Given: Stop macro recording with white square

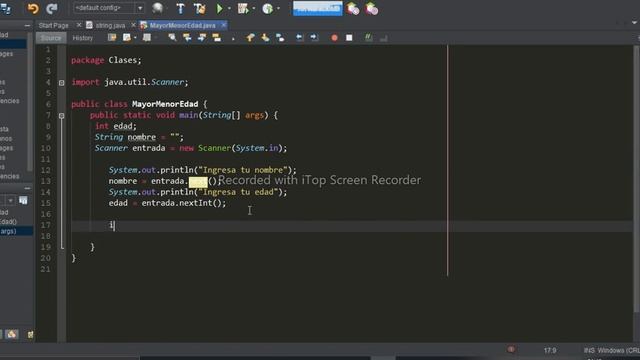Looking at the screenshot, I should [349, 38].
